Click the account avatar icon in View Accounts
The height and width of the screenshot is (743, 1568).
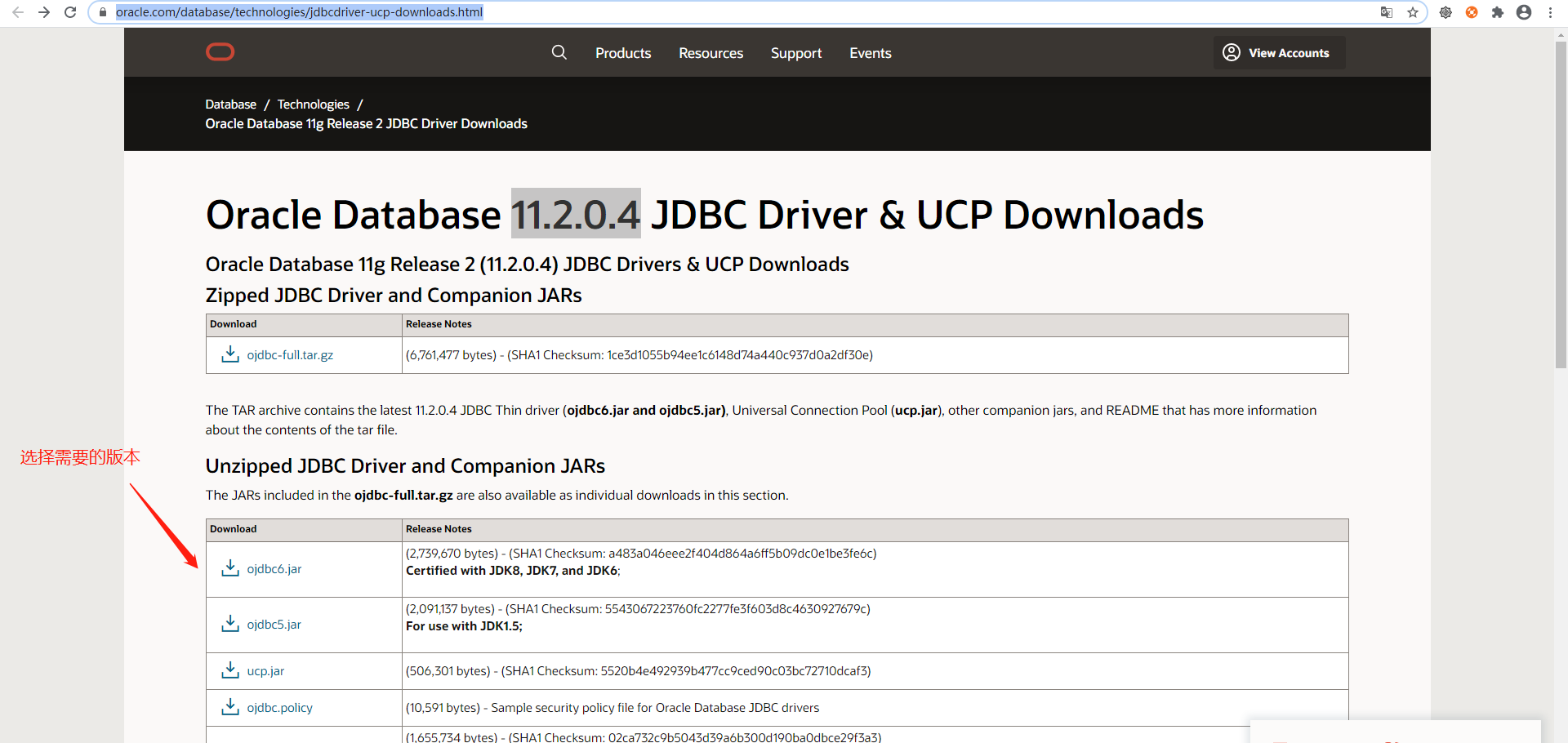click(1232, 52)
